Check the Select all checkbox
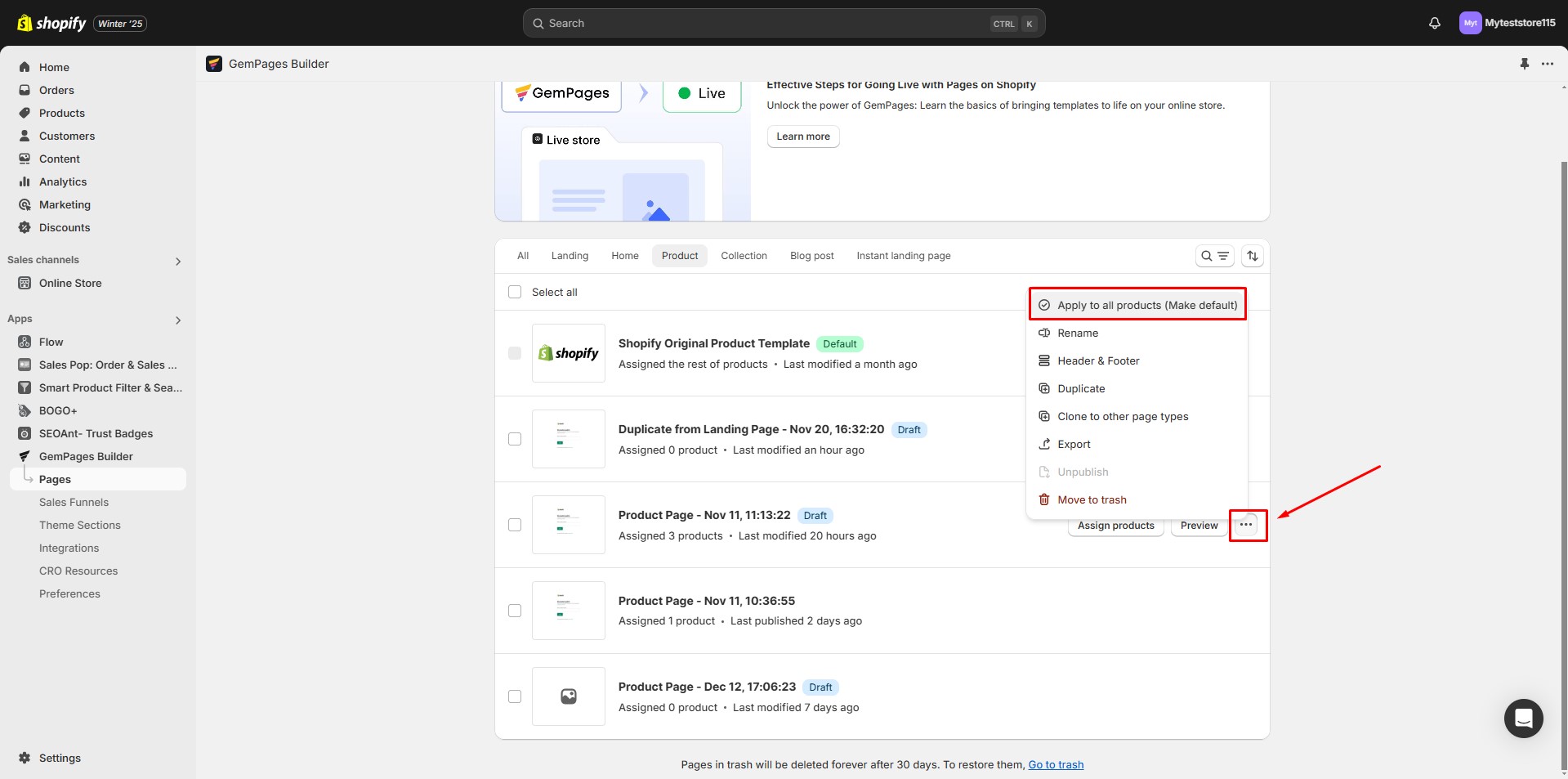The height and width of the screenshot is (779, 1568). (x=515, y=292)
